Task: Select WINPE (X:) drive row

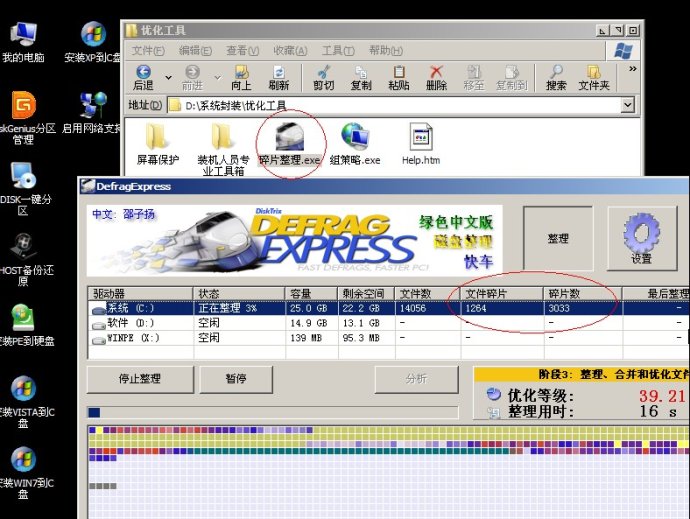Action: [x=388, y=338]
